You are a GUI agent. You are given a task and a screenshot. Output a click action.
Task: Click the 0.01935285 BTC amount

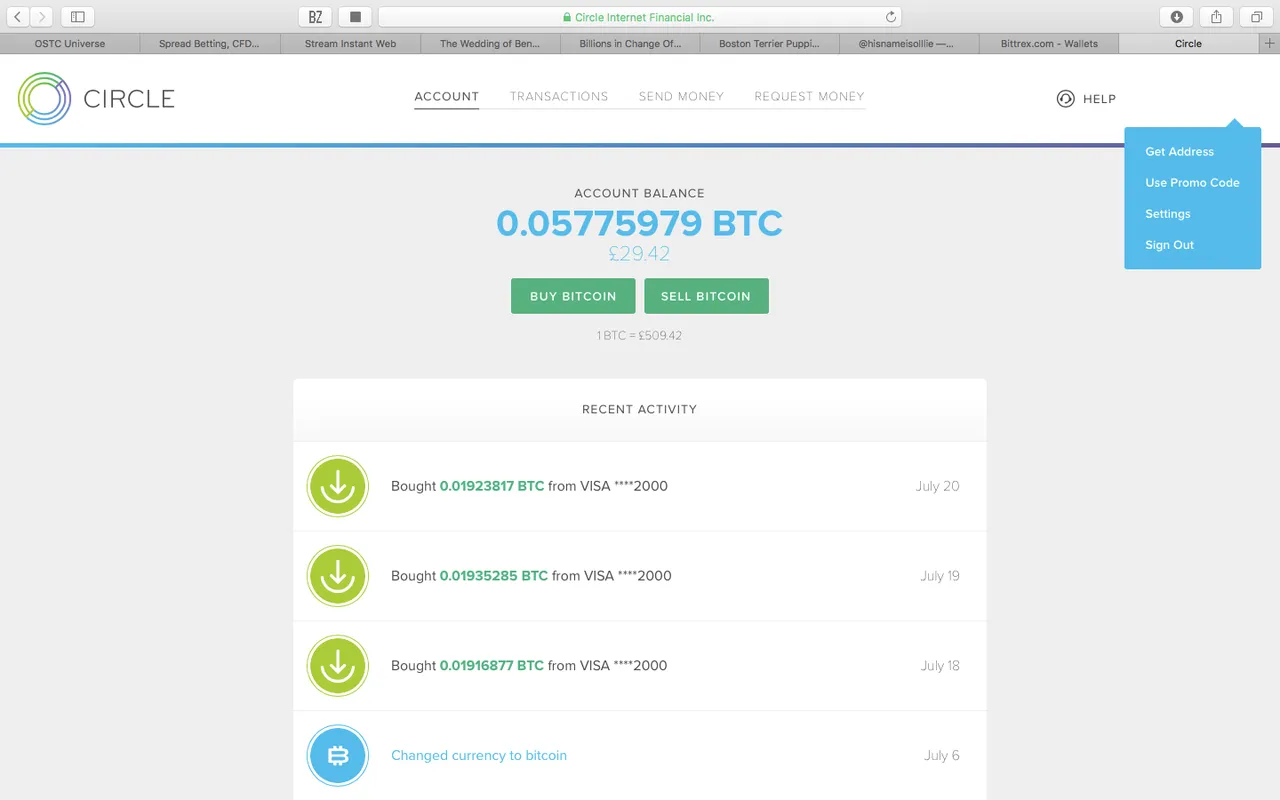pos(494,576)
